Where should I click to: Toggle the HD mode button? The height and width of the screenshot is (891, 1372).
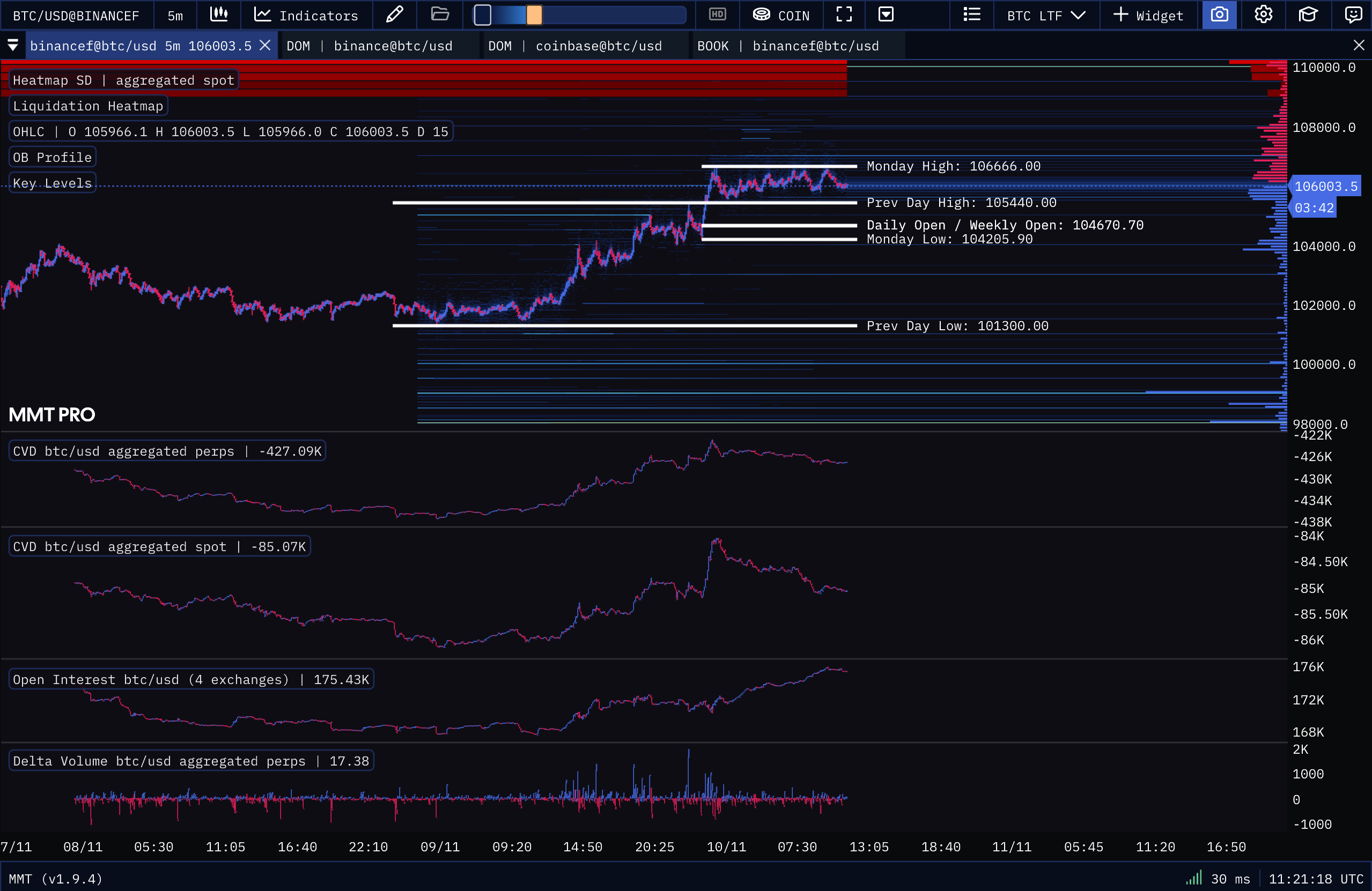tap(717, 15)
